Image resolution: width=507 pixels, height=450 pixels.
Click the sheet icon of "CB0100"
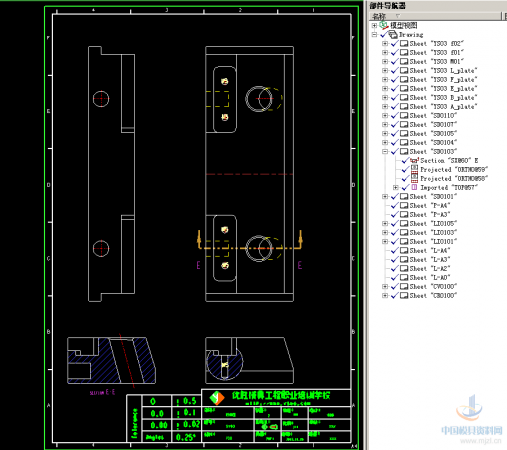(x=404, y=295)
